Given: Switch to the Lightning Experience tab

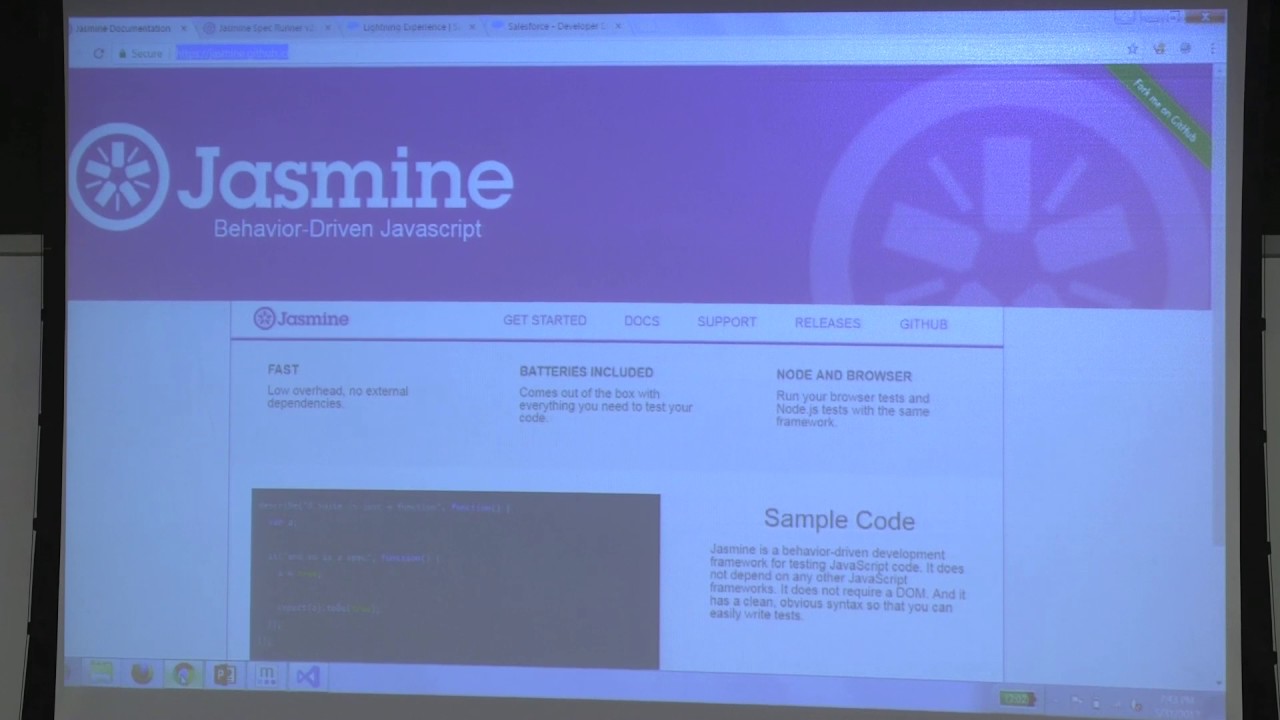Looking at the screenshot, I should [412, 27].
